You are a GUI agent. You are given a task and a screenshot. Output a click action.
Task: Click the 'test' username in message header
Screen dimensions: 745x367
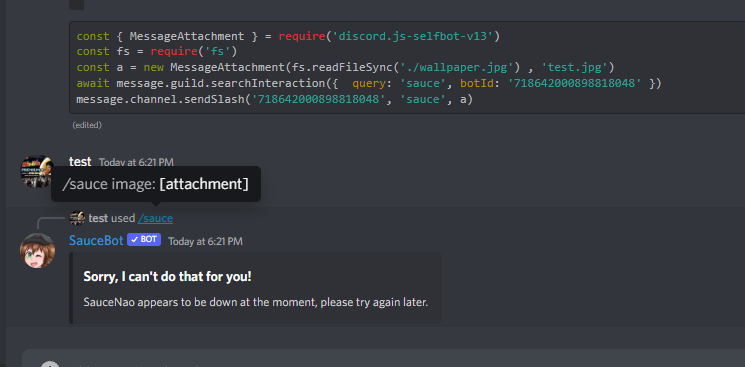[80, 162]
